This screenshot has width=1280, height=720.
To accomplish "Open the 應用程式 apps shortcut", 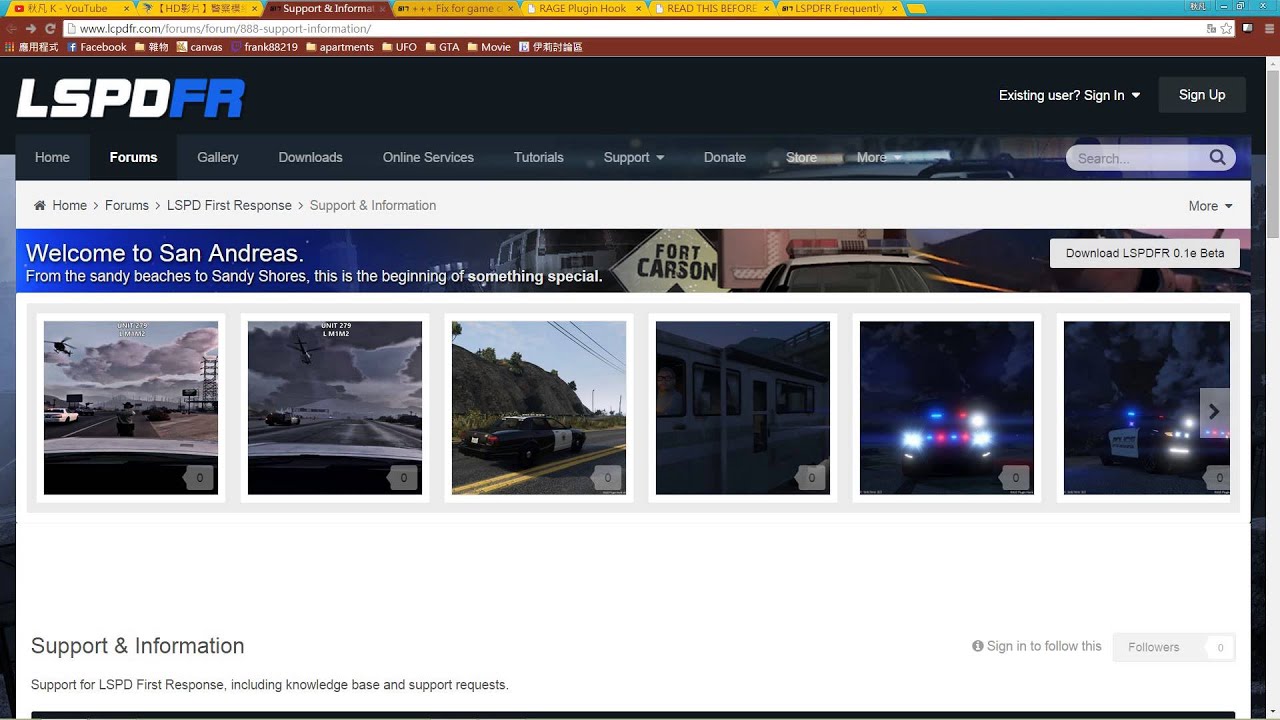I will coord(32,47).
